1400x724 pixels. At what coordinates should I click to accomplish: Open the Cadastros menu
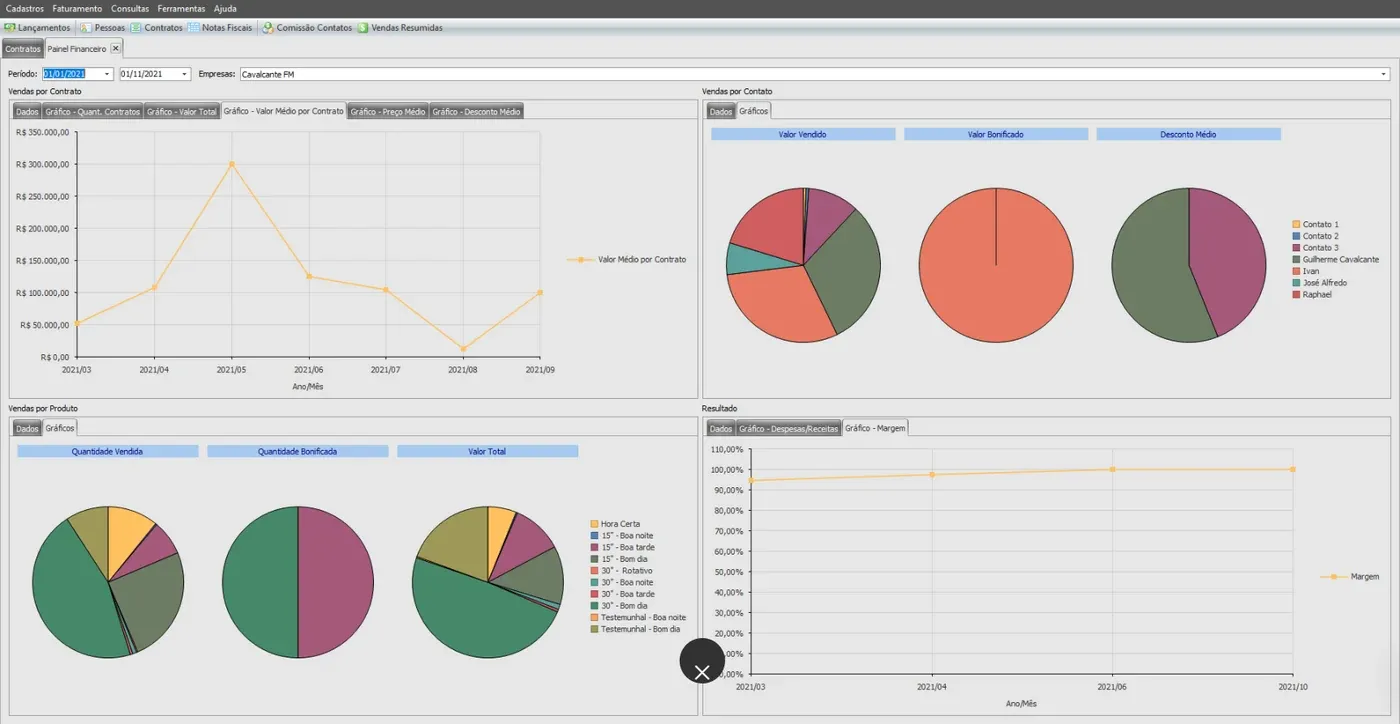click(24, 8)
